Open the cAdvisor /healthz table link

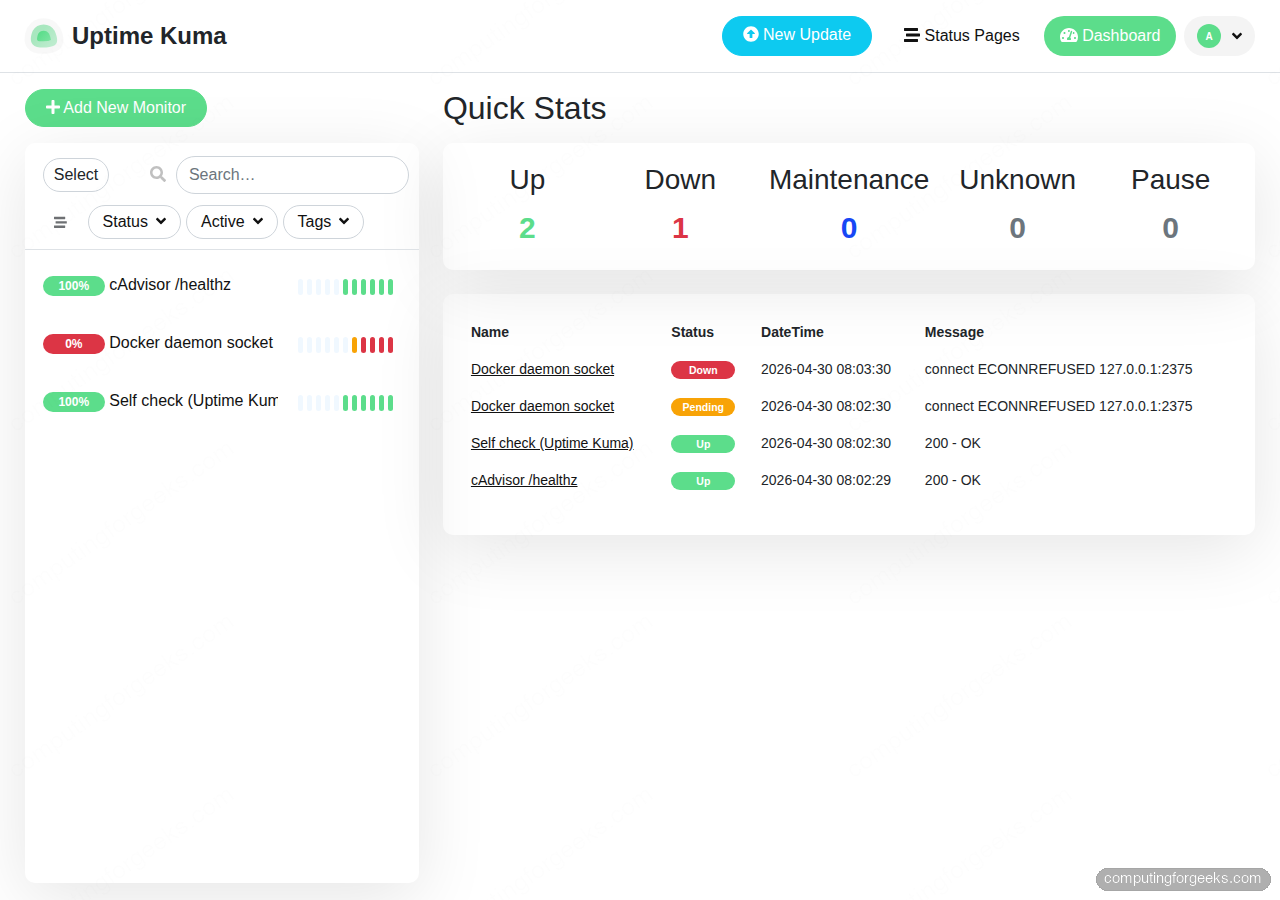(x=524, y=480)
